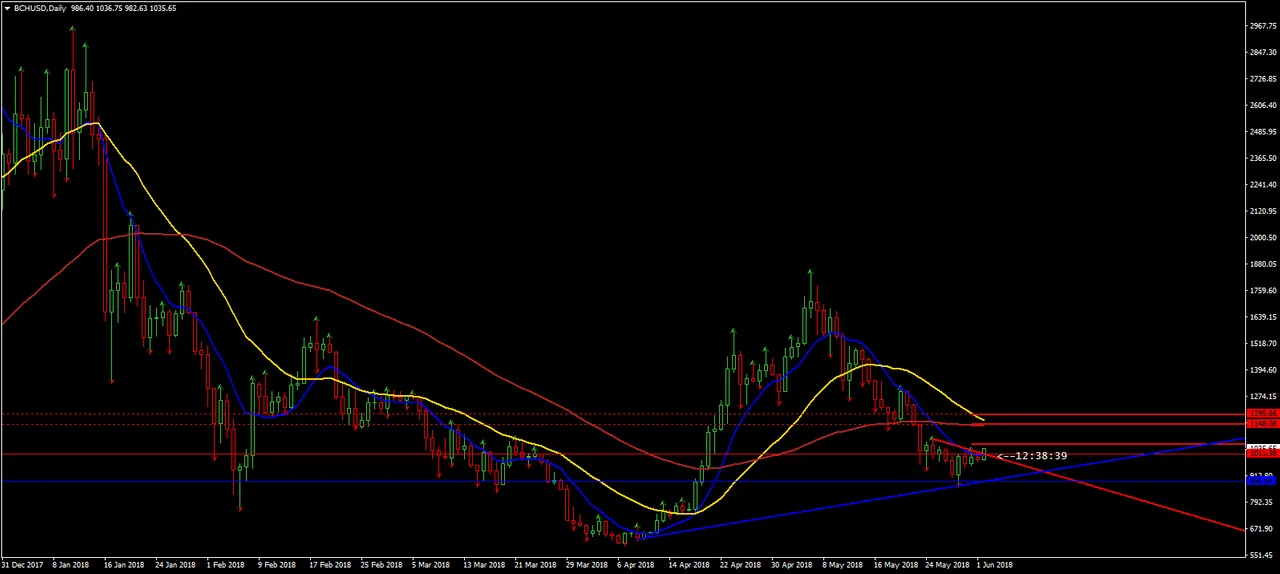The height and width of the screenshot is (574, 1280).
Task: Open the chart dropdown arrow beside BCHUSD,Daily
Action: click(x=7, y=8)
